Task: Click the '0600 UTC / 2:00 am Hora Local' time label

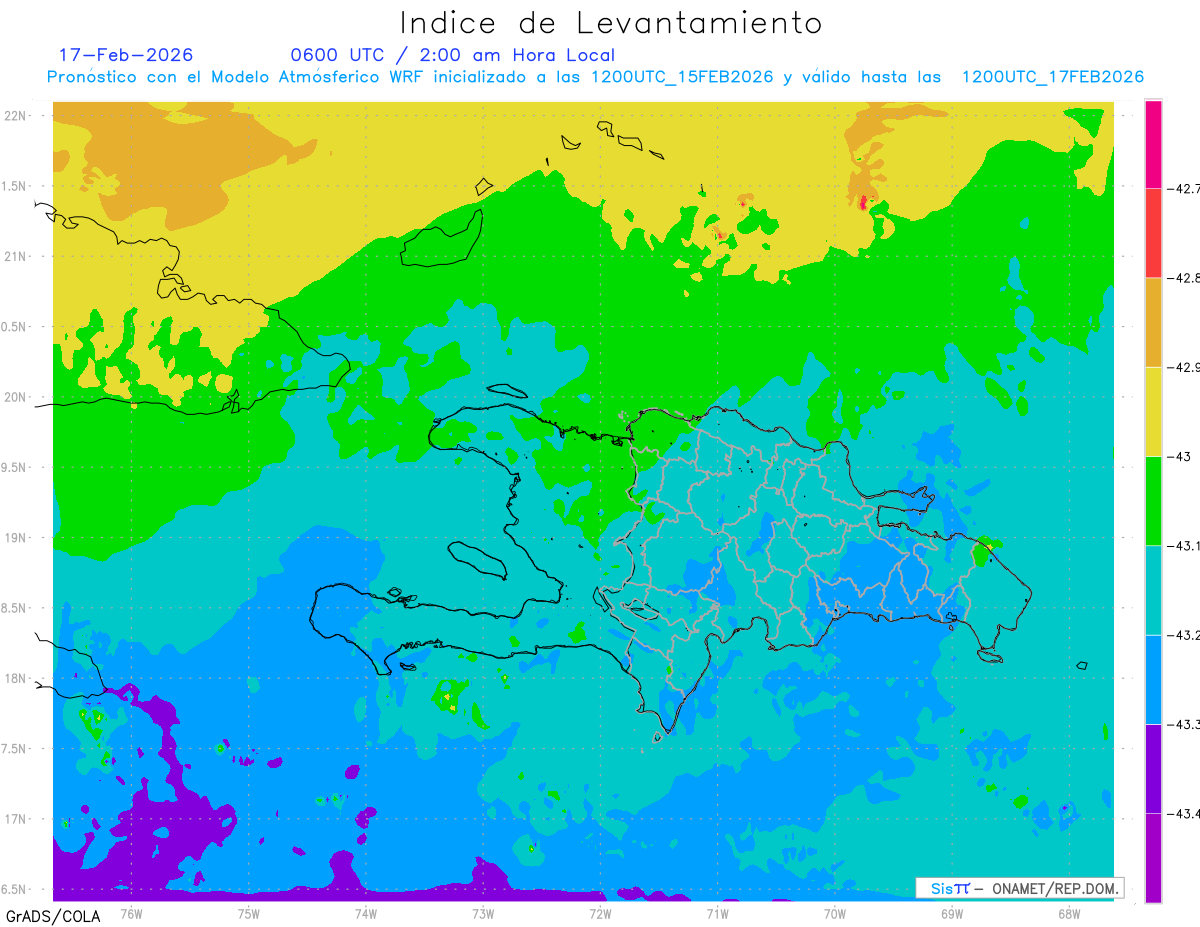Action: click(x=453, y=55)
